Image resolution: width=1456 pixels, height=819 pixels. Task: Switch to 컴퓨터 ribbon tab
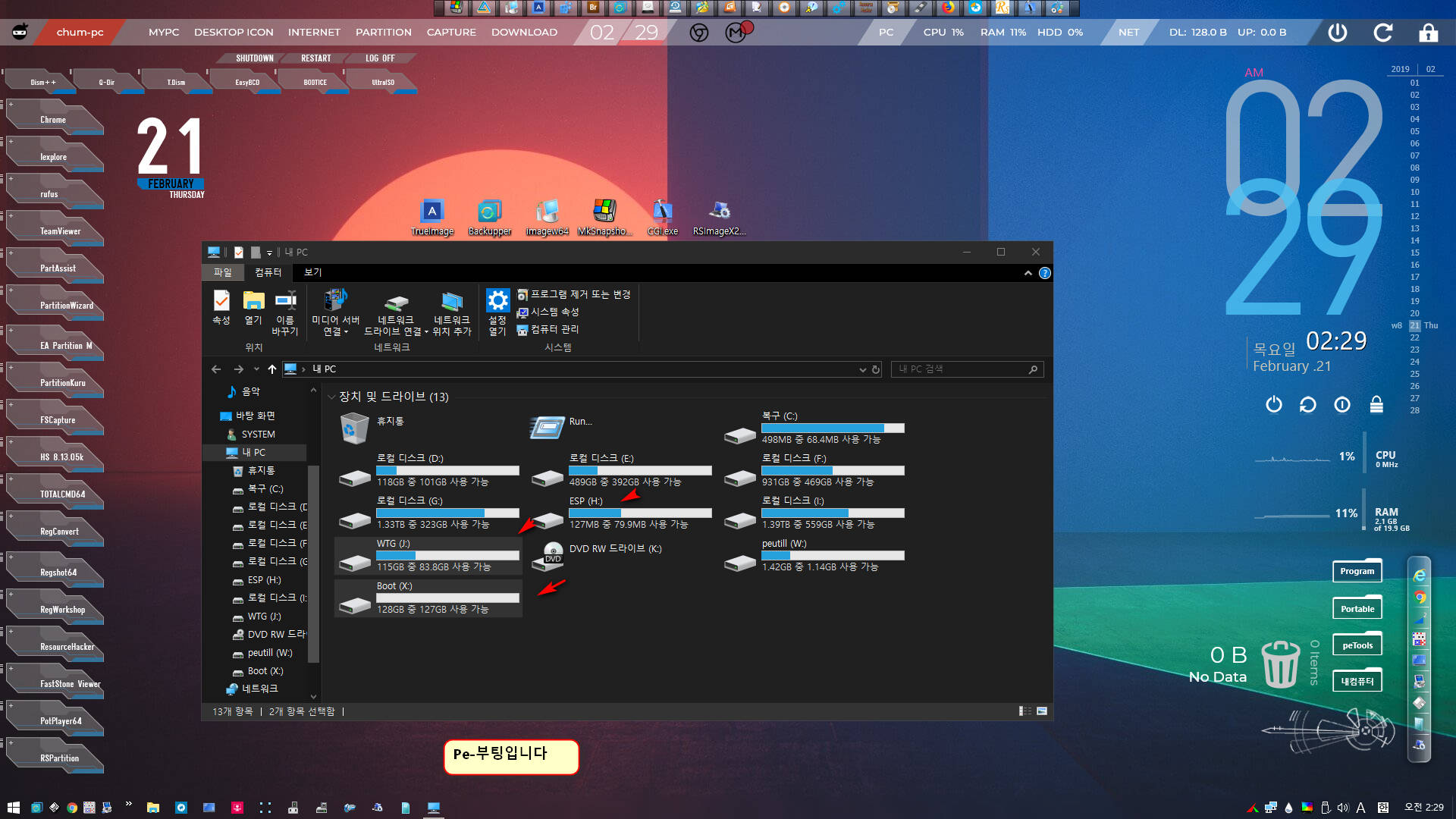pyautogui.click(x=268, y=272)
